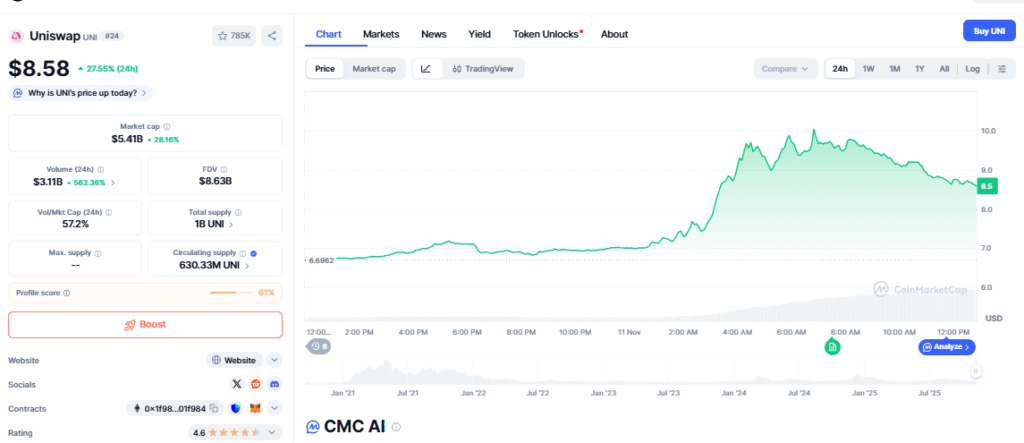Open the Compare dropdown
The image size is (1024, 443).
(785, 69)
